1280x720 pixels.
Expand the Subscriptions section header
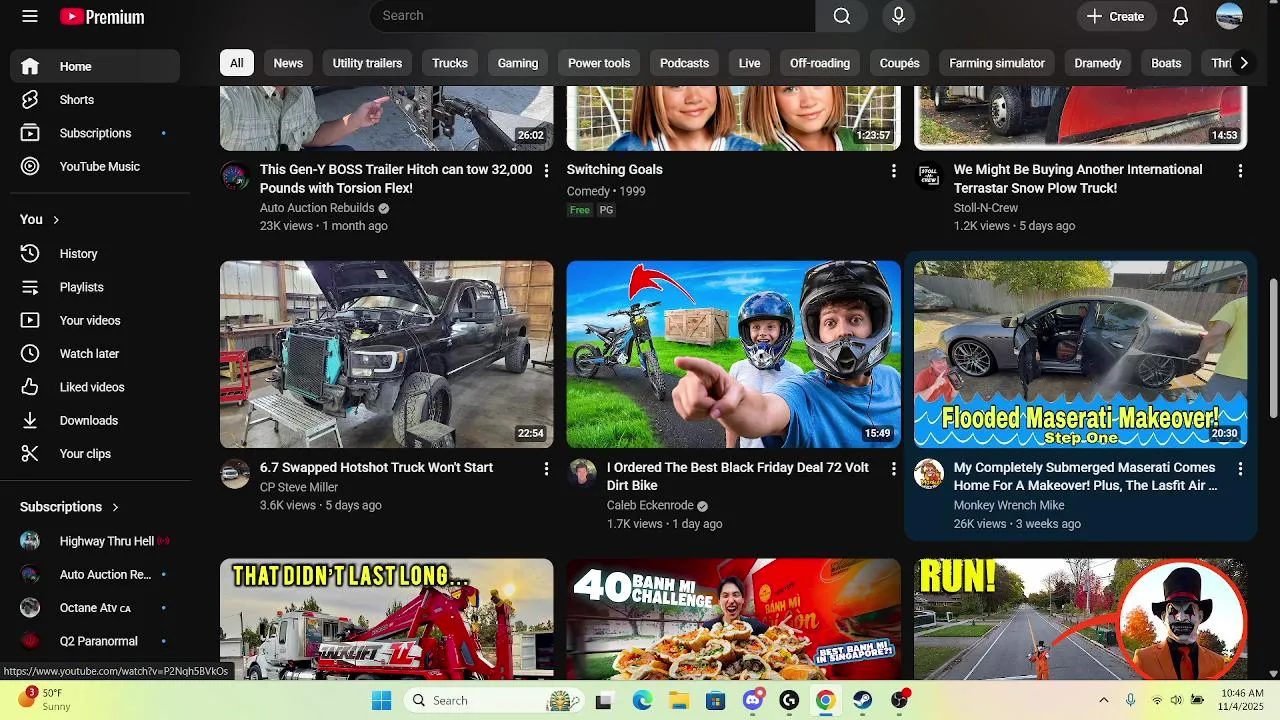pyautogui.click(x=70, y=507)
